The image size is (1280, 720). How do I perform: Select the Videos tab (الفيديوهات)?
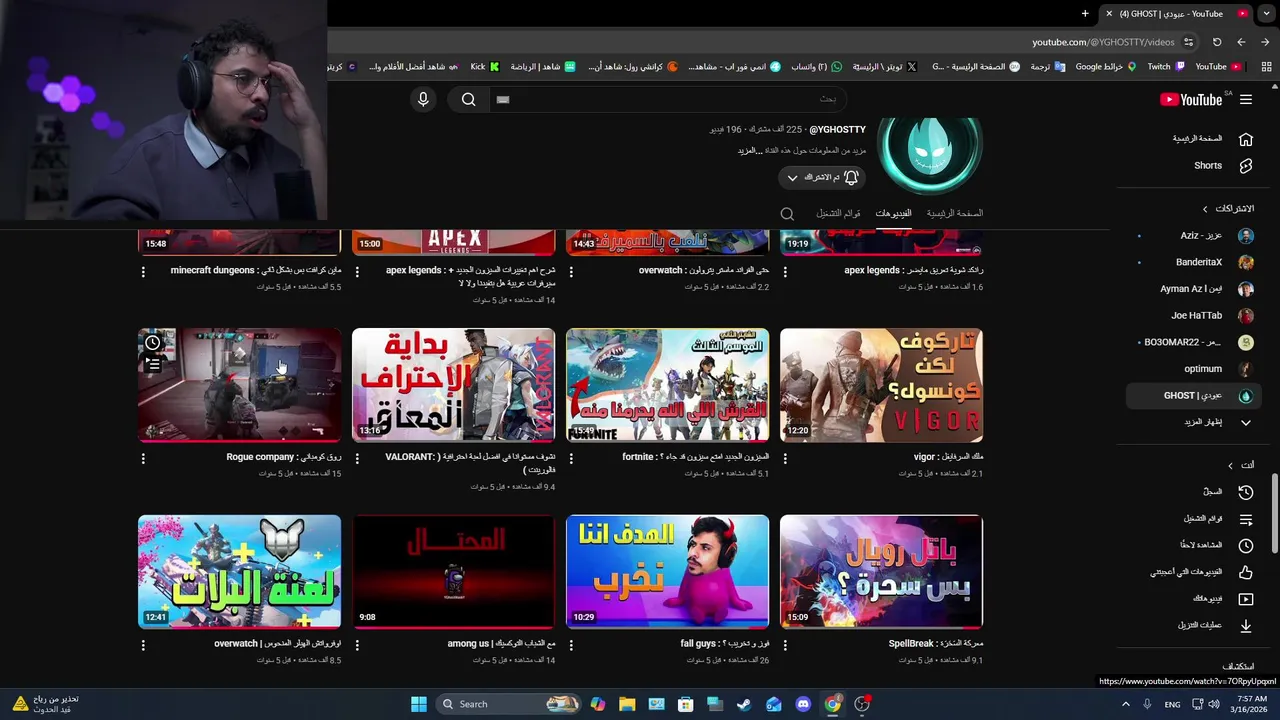tap(893, 213)
